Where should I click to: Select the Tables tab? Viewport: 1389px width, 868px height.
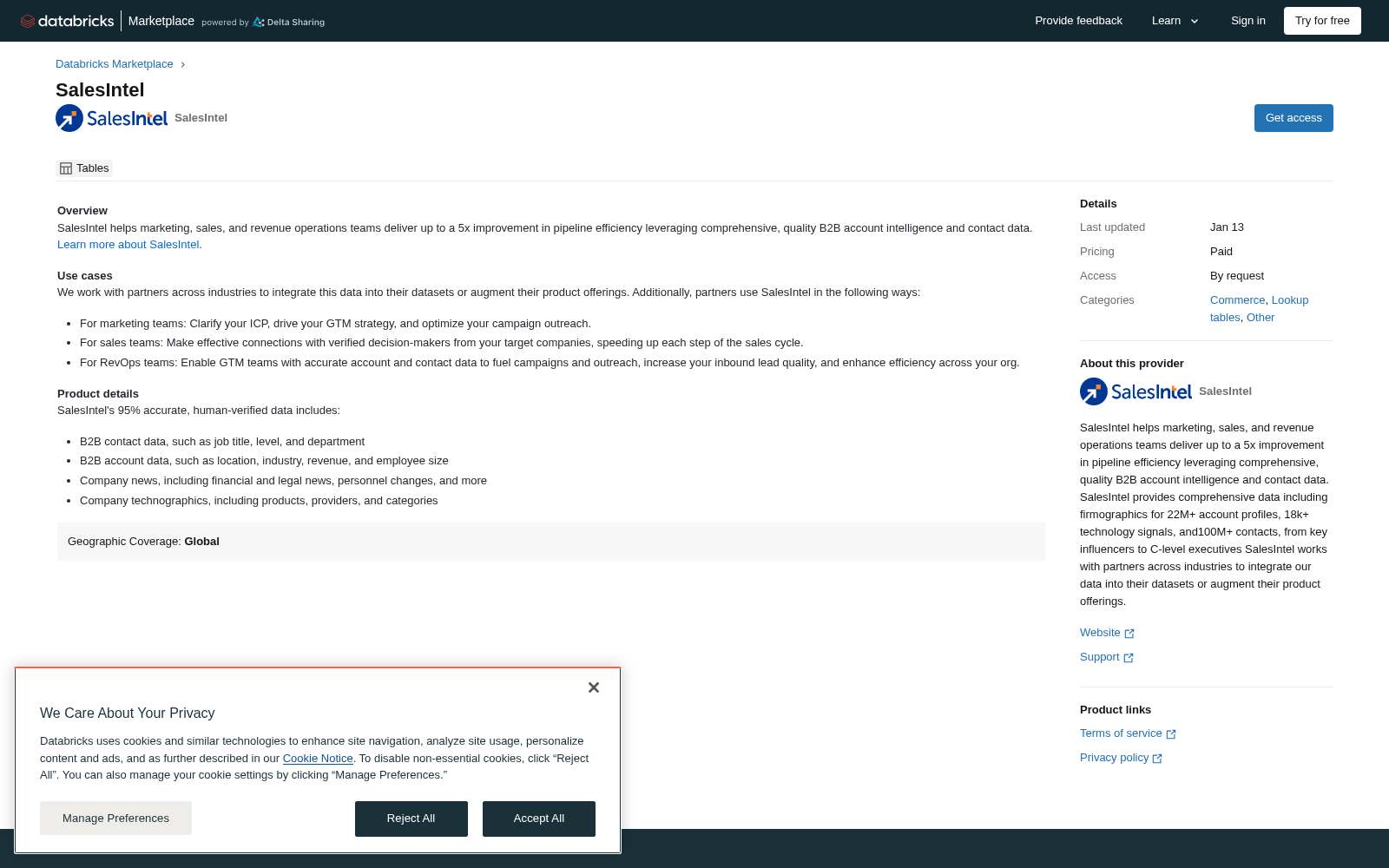click(x=84, y=168)
